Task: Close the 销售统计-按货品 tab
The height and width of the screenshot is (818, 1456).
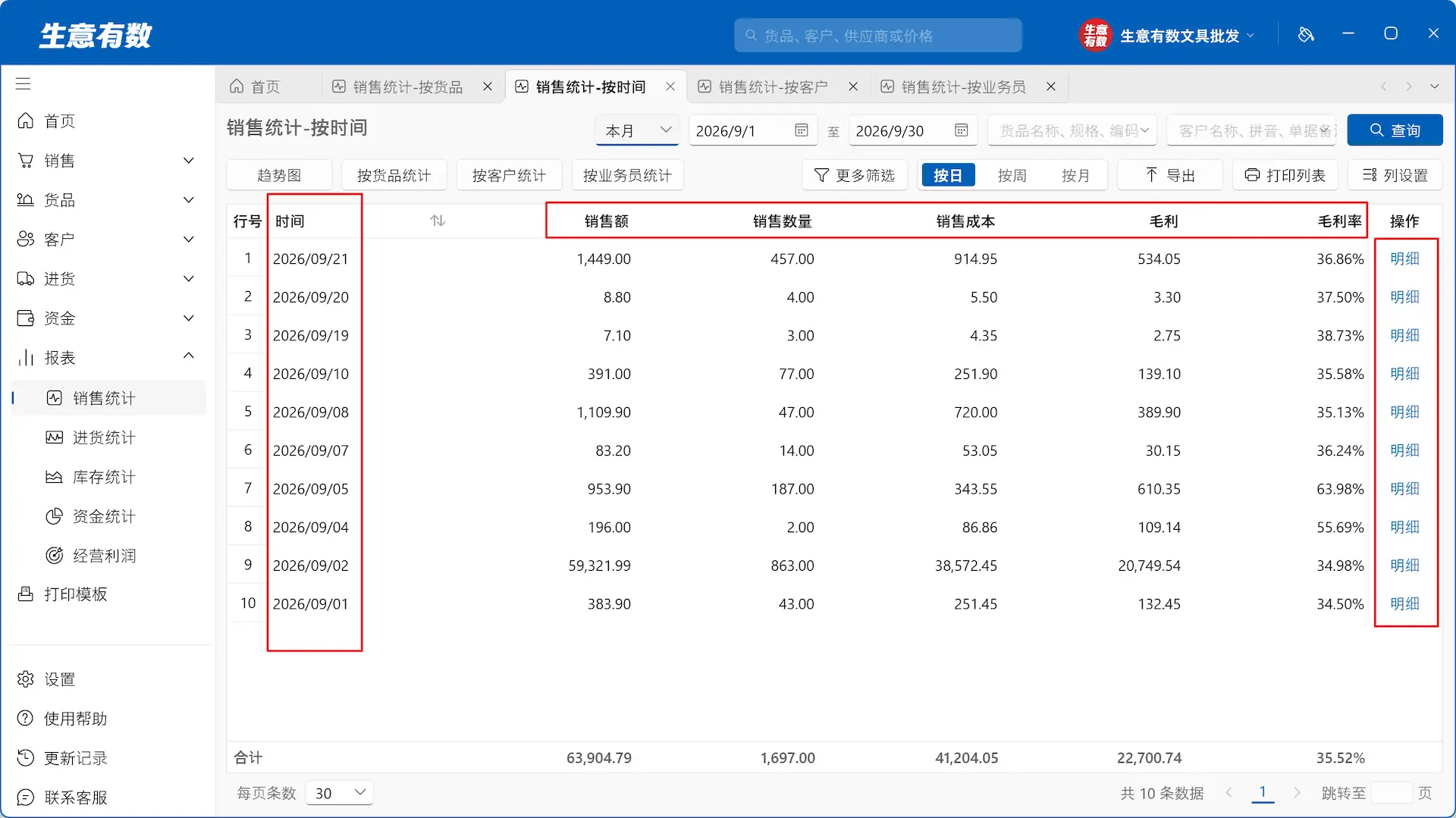Action: click(488, 86)
